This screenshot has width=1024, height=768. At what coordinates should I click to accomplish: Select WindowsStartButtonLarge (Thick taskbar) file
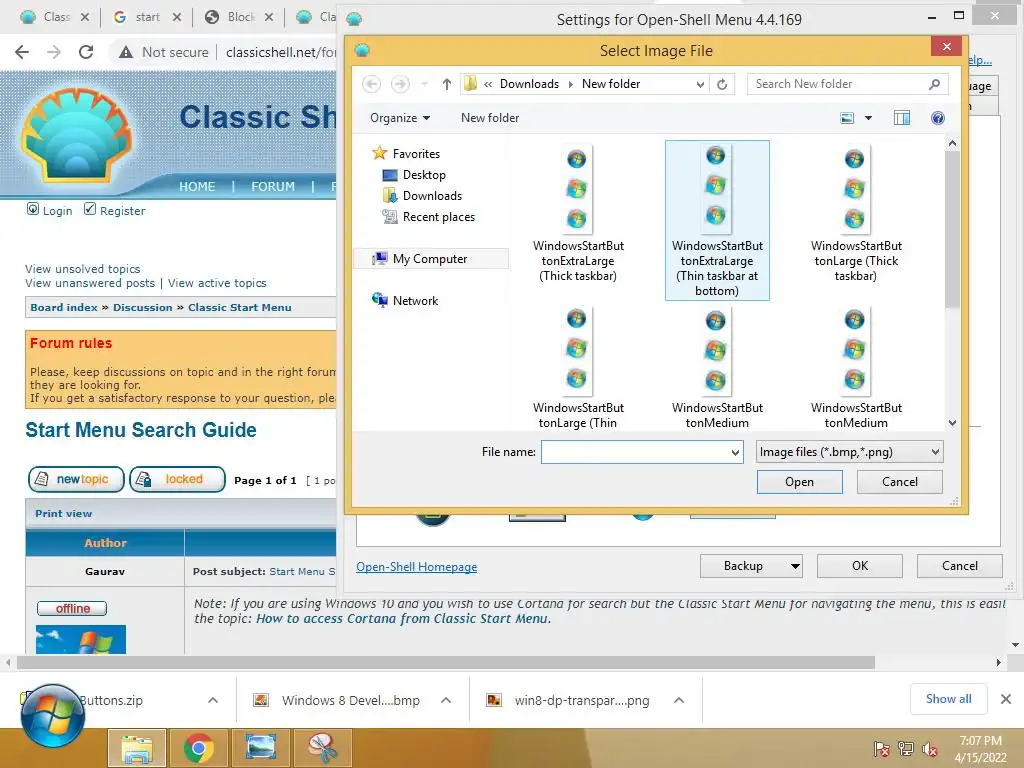(856, 214)
